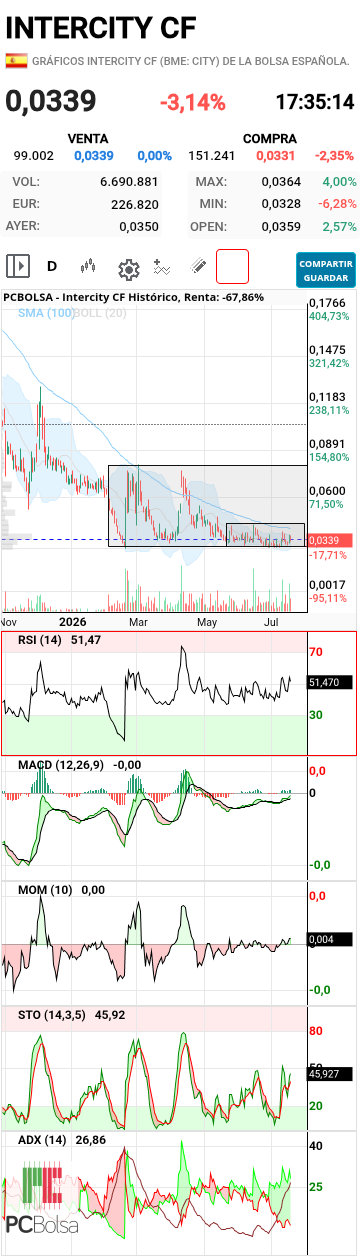
Task: Open the candlestick chart type icon
Action: (88, 267)
